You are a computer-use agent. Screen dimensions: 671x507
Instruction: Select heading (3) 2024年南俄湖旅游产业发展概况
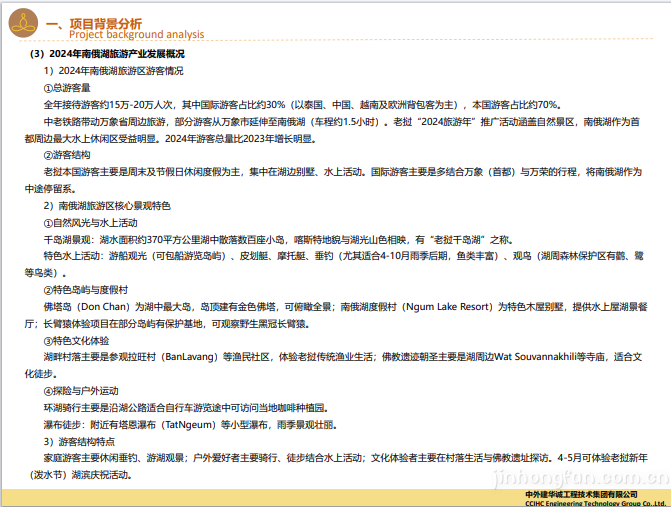pyautogui.click(x=107, y=54)
